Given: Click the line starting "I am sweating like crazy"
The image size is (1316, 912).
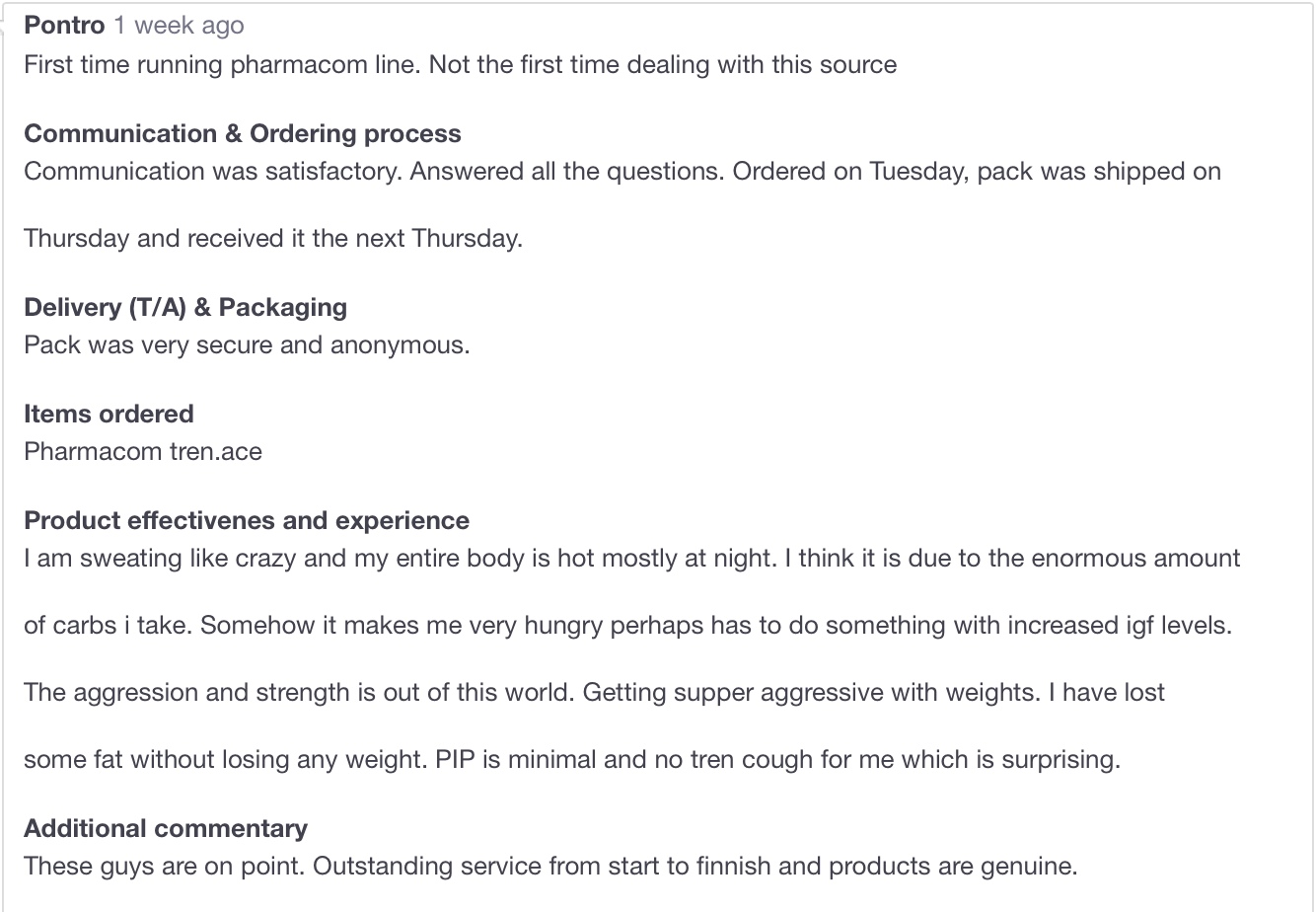Looking at the screenshot, I should [x=631, y=559].
